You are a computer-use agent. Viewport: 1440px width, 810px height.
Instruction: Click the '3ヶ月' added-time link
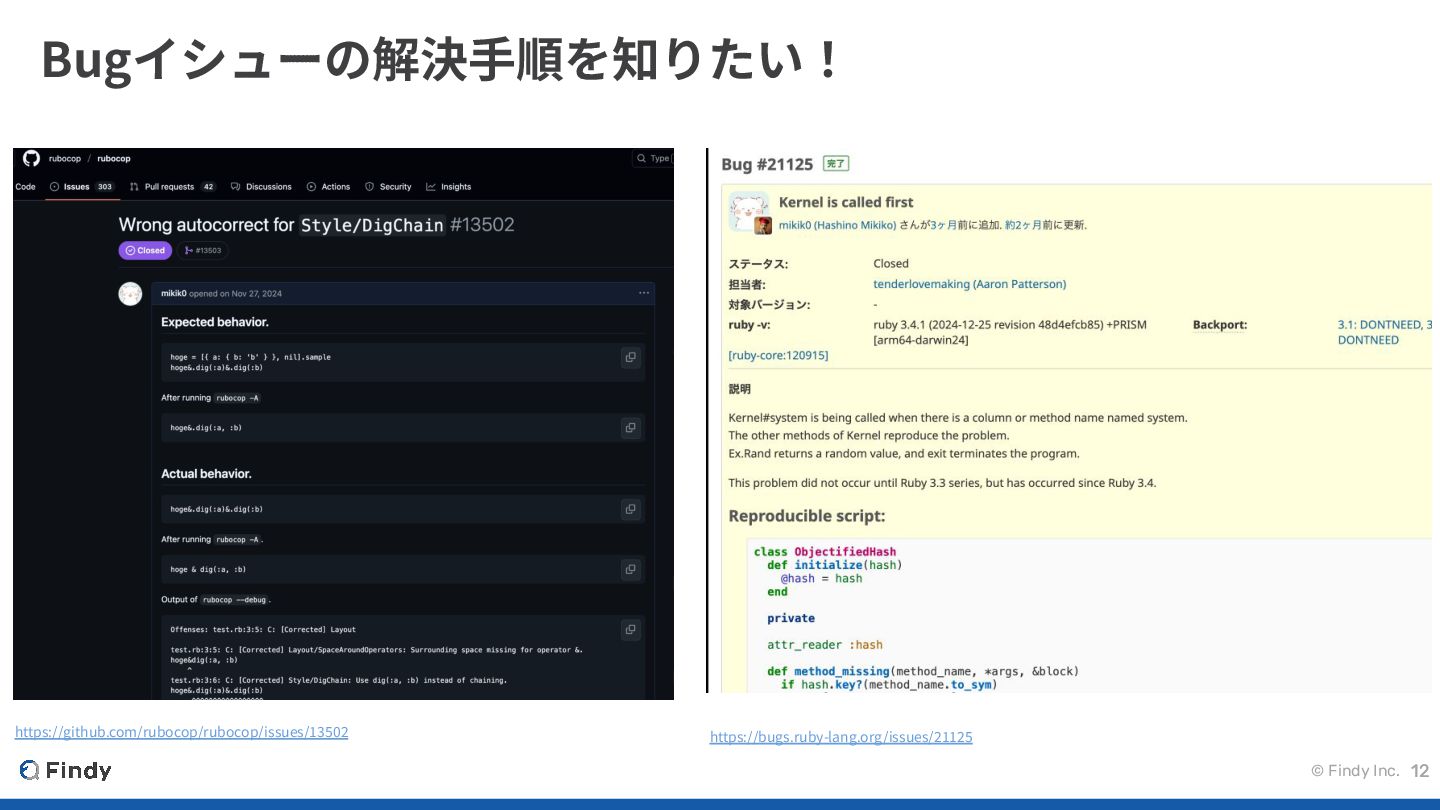coord(944,225)
